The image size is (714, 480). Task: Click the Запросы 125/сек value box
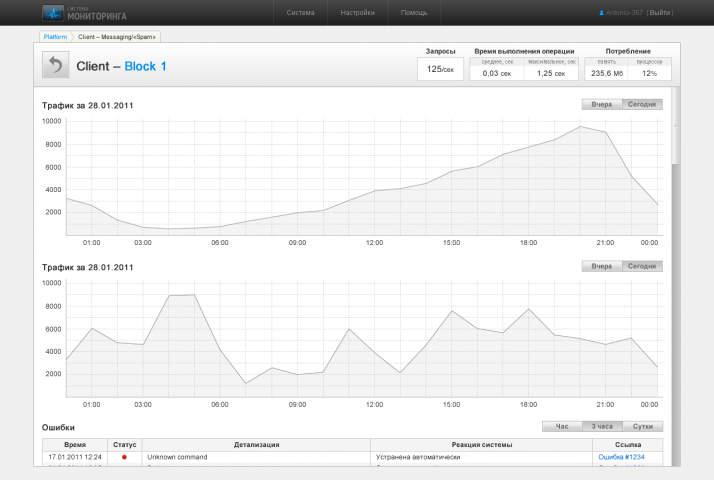(440, 69)
